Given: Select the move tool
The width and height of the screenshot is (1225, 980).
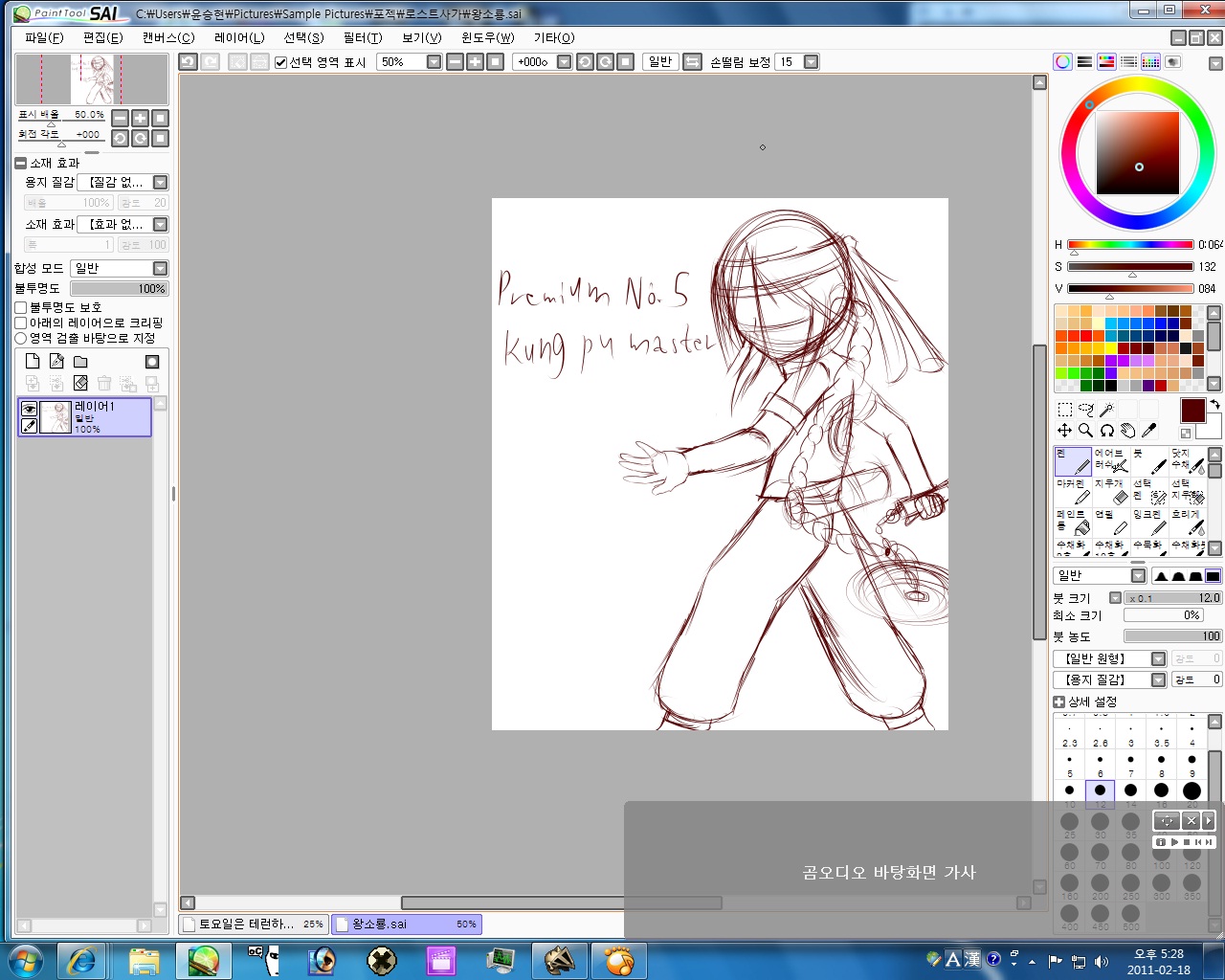Looking at the screenshot, I should click(x=1064, y=431).
